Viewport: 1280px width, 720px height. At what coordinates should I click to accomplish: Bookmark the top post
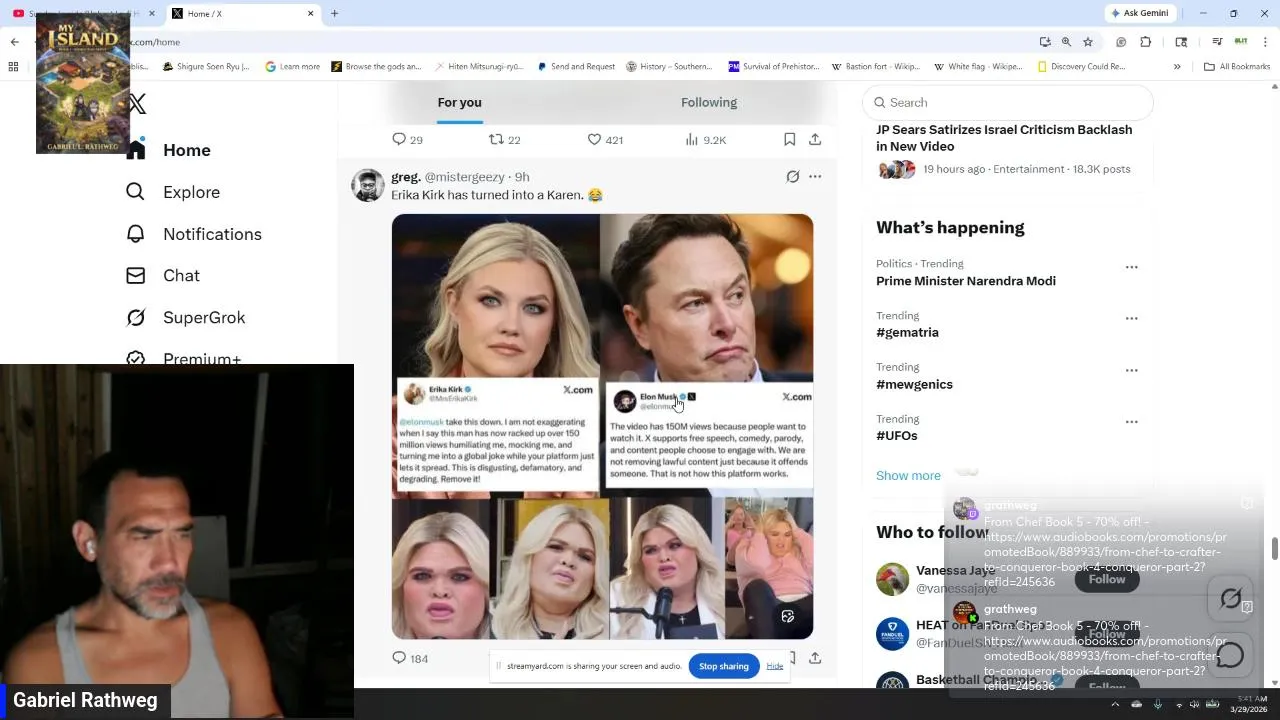(x=789, y=139)
